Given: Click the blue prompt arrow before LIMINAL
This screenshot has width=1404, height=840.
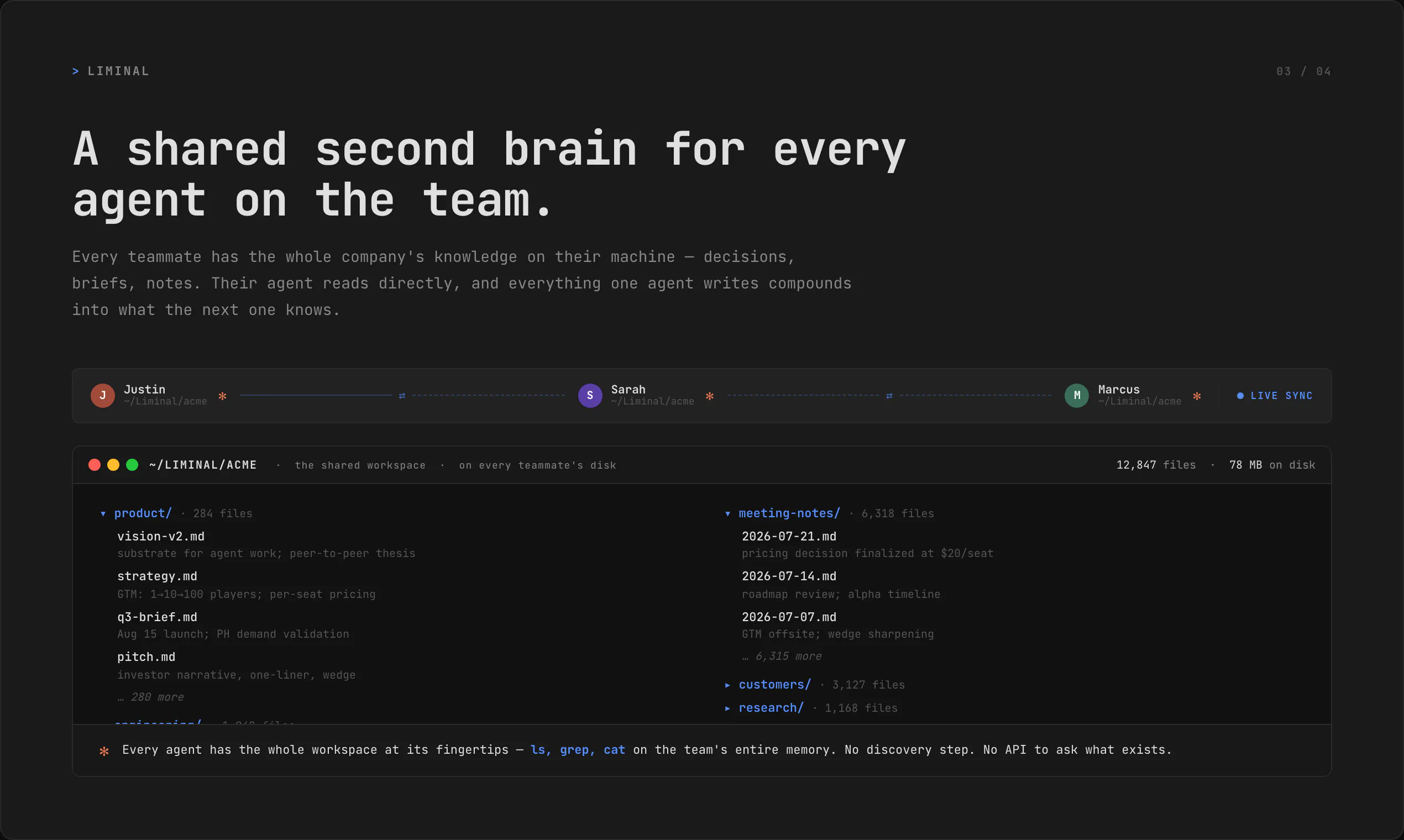Looking at the screenshot, I should click(75, 71).
